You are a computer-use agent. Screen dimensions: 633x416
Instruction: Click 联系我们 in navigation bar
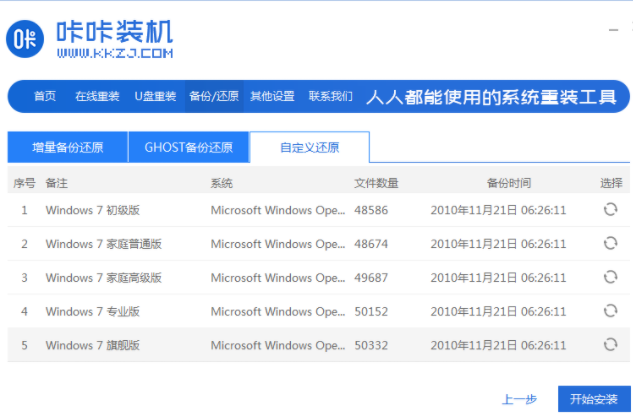pyautogui.click(x=331, y=97)
